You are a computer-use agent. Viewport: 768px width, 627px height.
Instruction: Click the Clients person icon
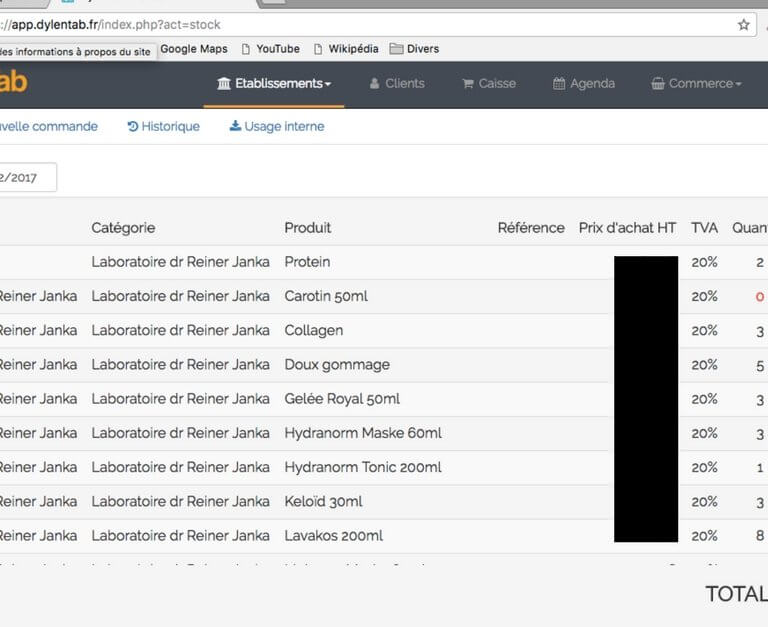374,84
